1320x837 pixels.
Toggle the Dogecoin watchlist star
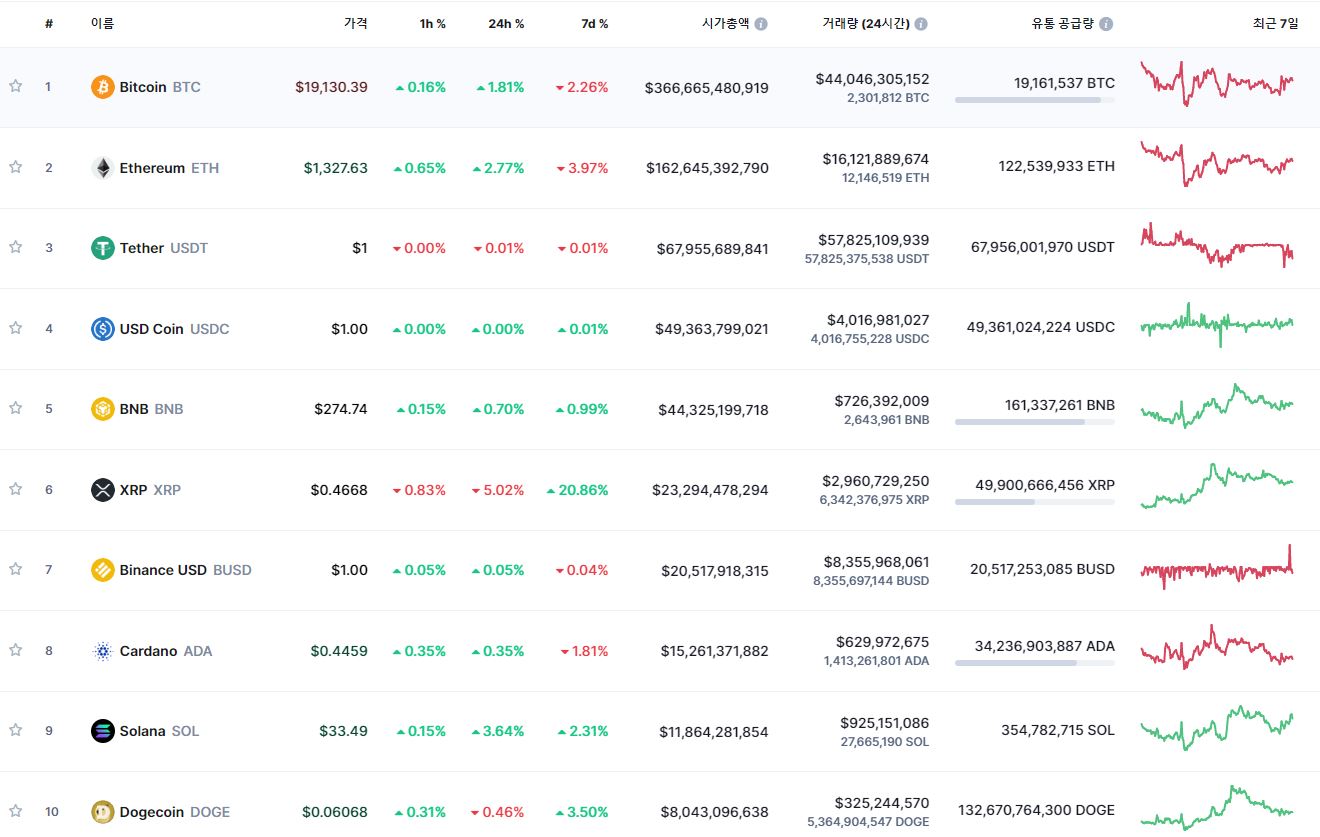click(x=15, y=811)
